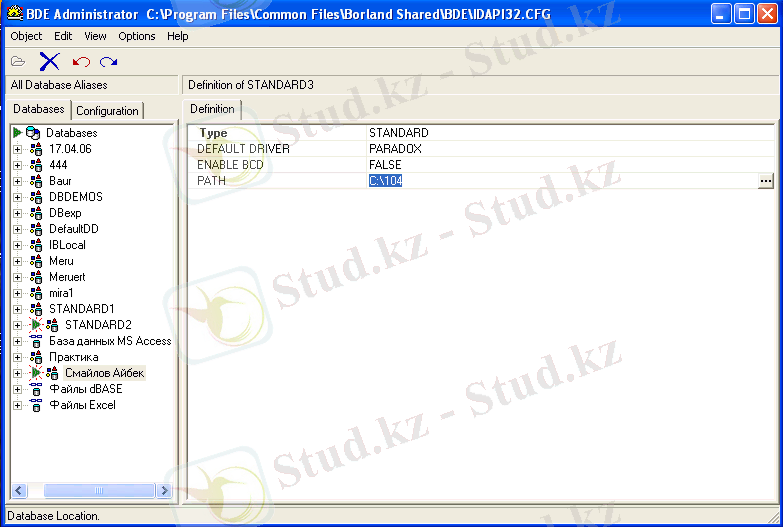Maximize the BDE Administrator window
Viewport: 783px width, 527px height.
point(744,13)
